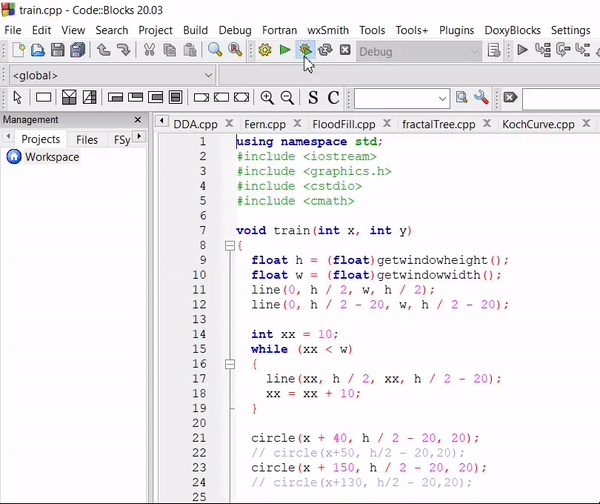Save the current file icon
Image resolution: width=600 pixels, height=504 pixels.
point(58,50)
